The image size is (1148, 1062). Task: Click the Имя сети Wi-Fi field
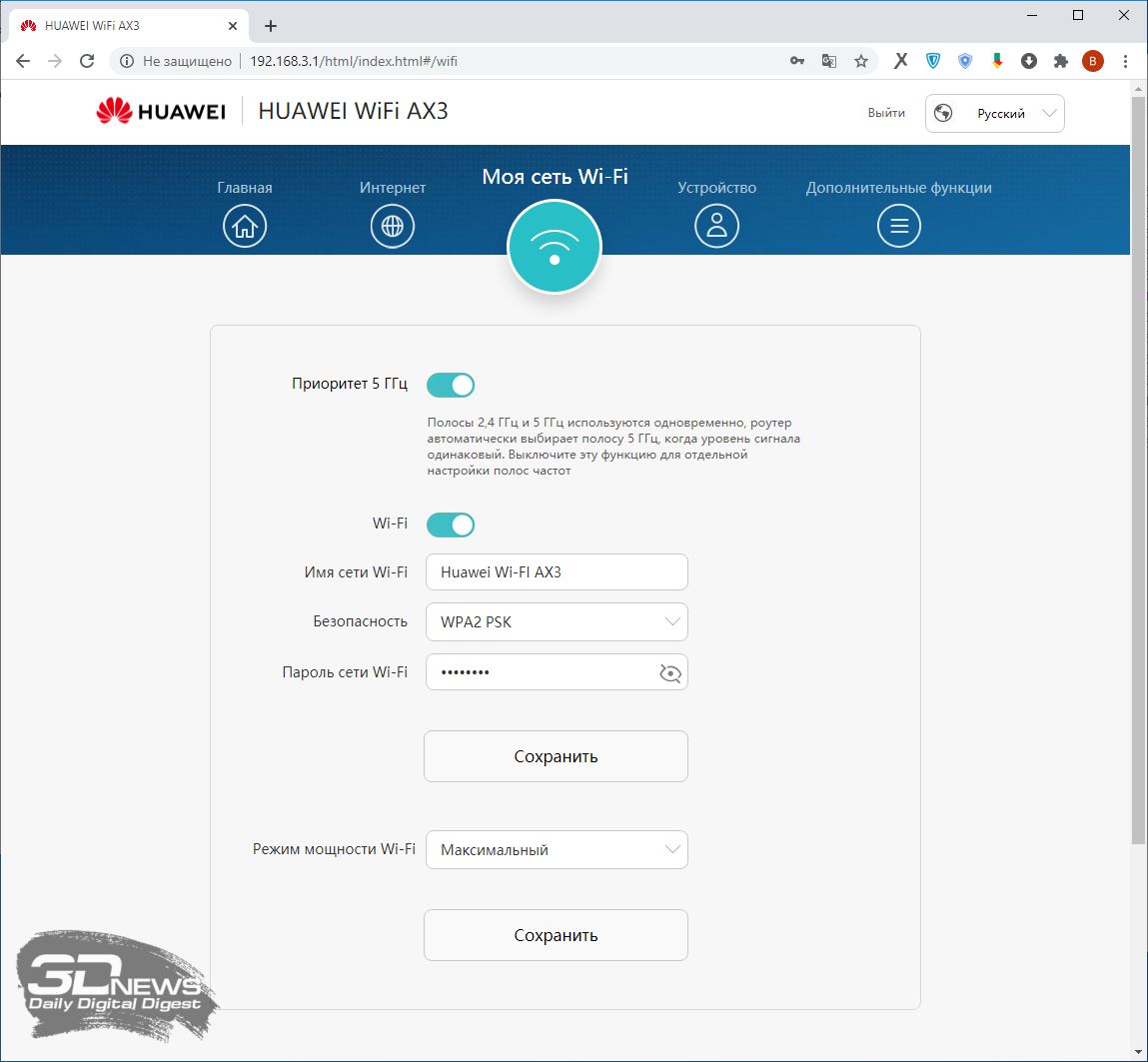[557, 572]
